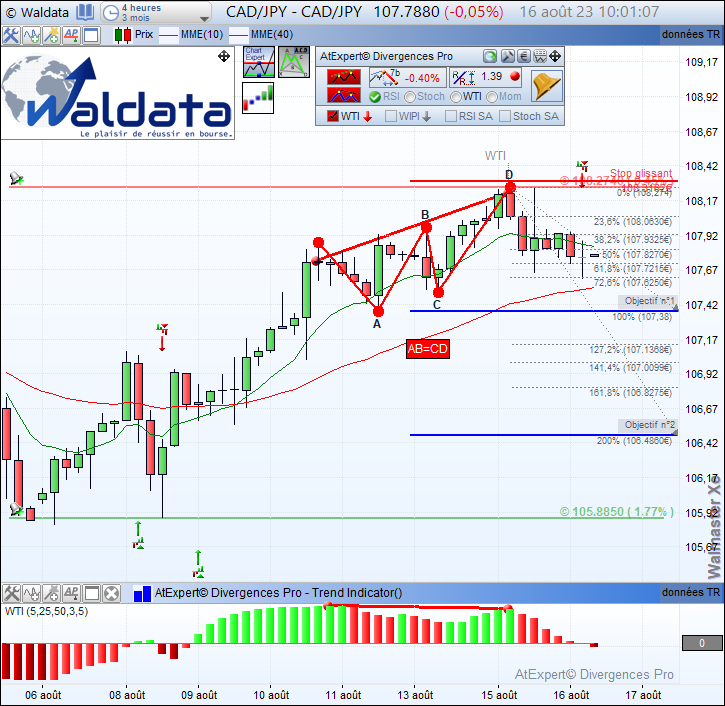725x706 pixels.
Task: Open settings tools icon in indicator panel toolbar
Action: point(11,593)
